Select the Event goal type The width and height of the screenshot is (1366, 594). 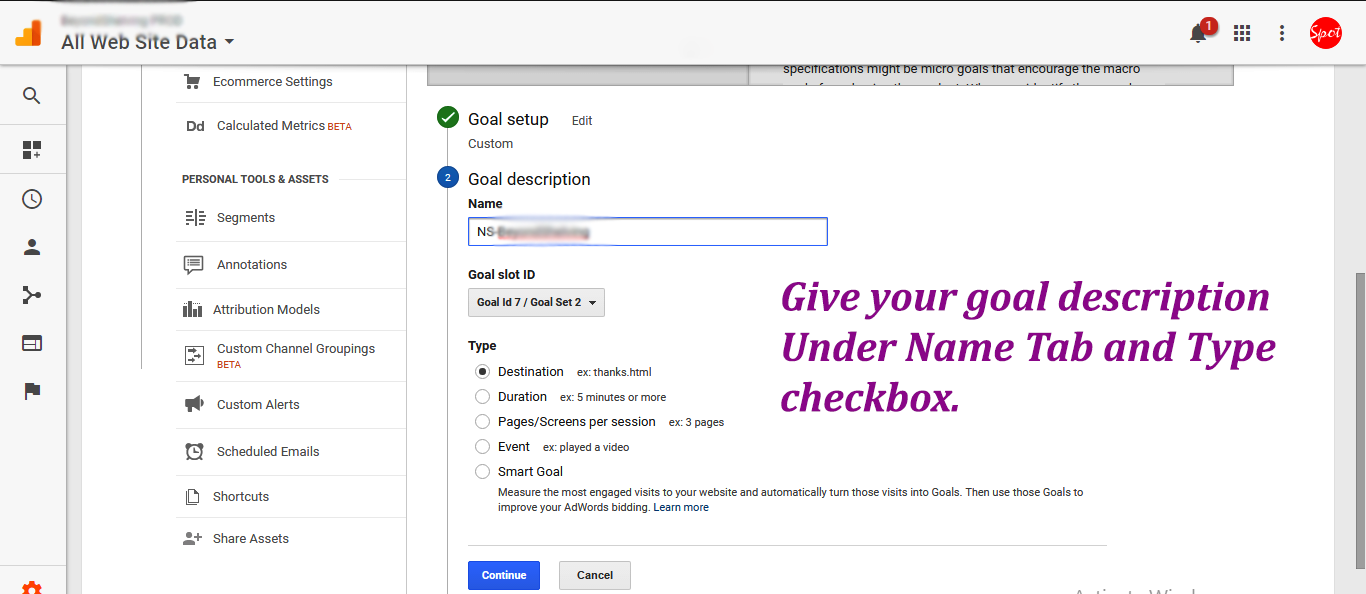click(x=483, y=447)
